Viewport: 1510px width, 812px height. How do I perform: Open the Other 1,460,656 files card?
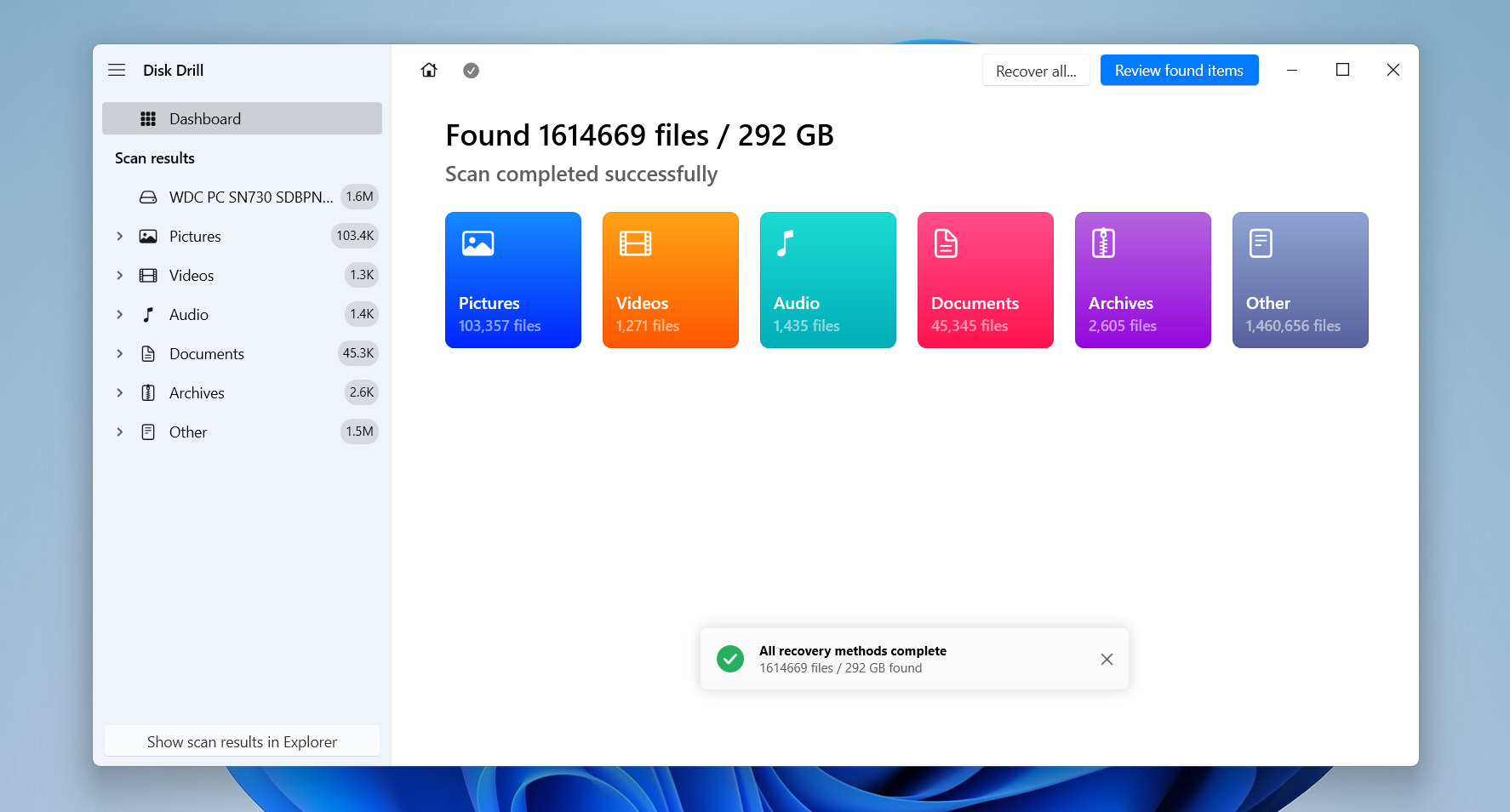click(x=1301, y=280)
